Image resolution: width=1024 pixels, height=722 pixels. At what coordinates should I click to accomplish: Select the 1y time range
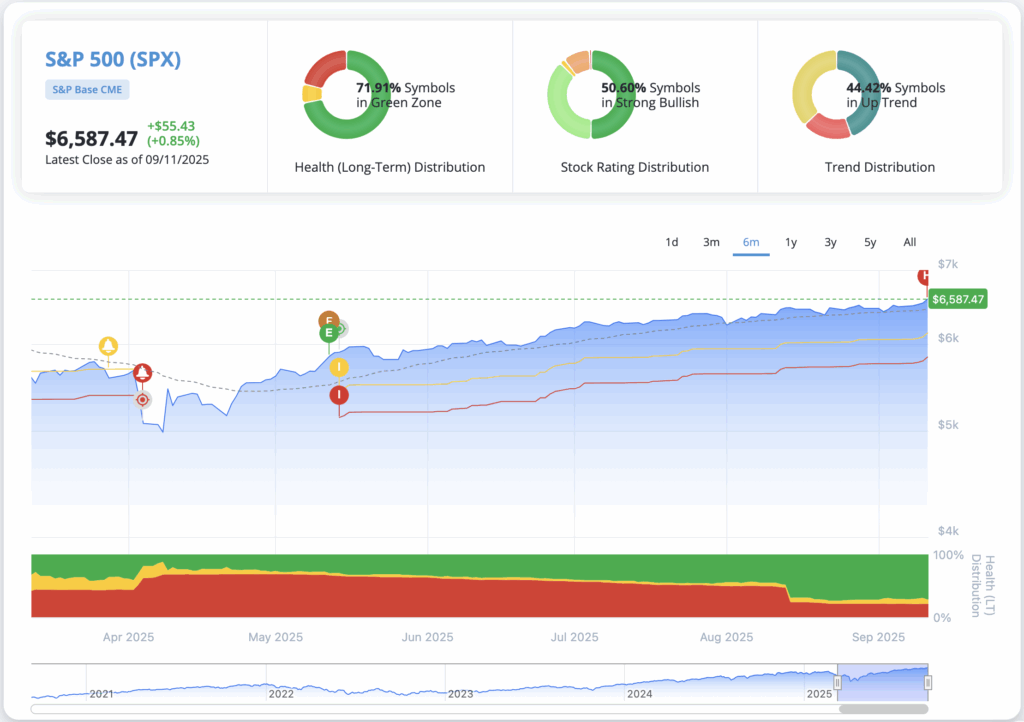(x=791, y=242)
